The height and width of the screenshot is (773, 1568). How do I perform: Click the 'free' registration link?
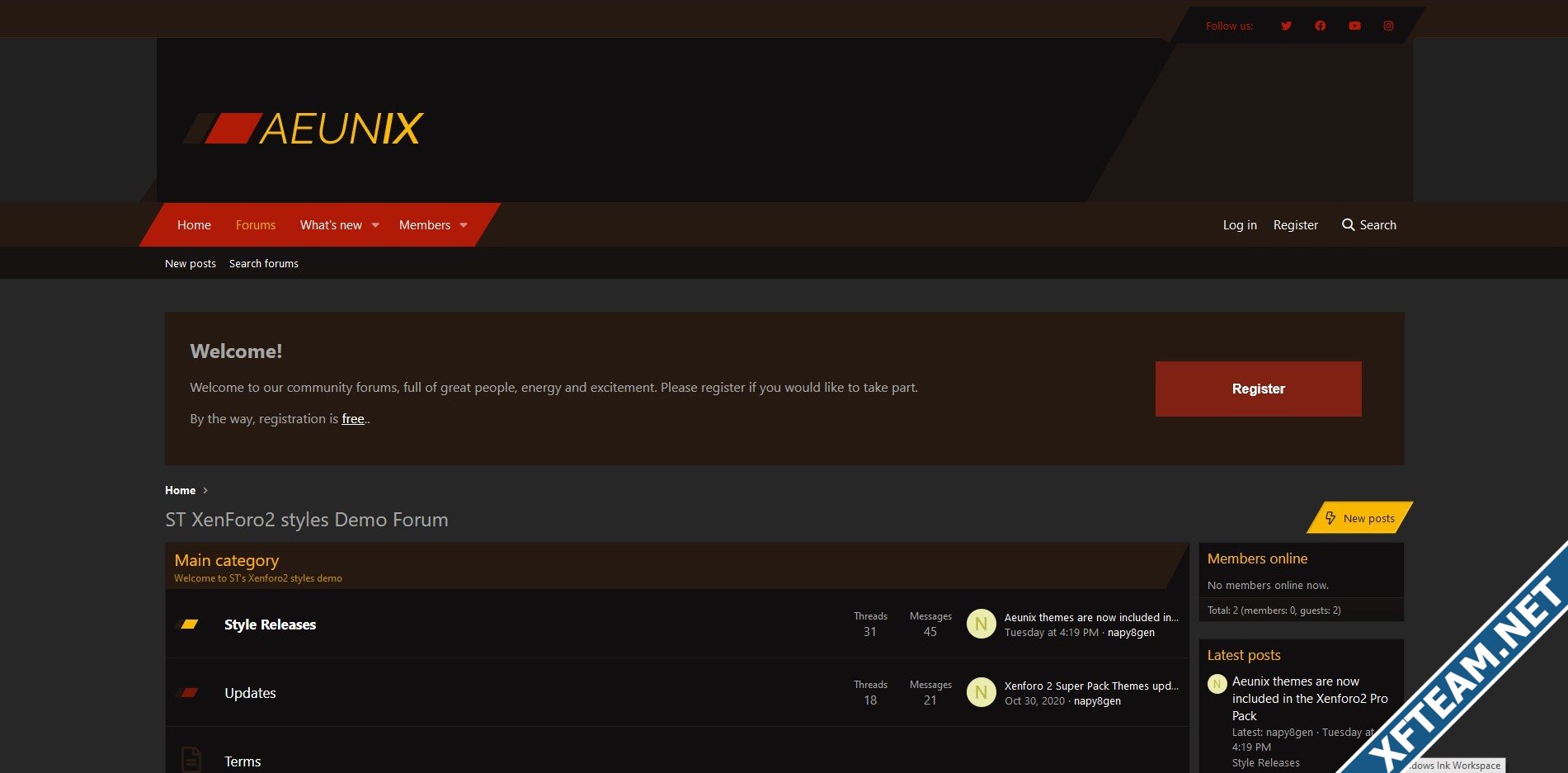(x=353, y=419)
